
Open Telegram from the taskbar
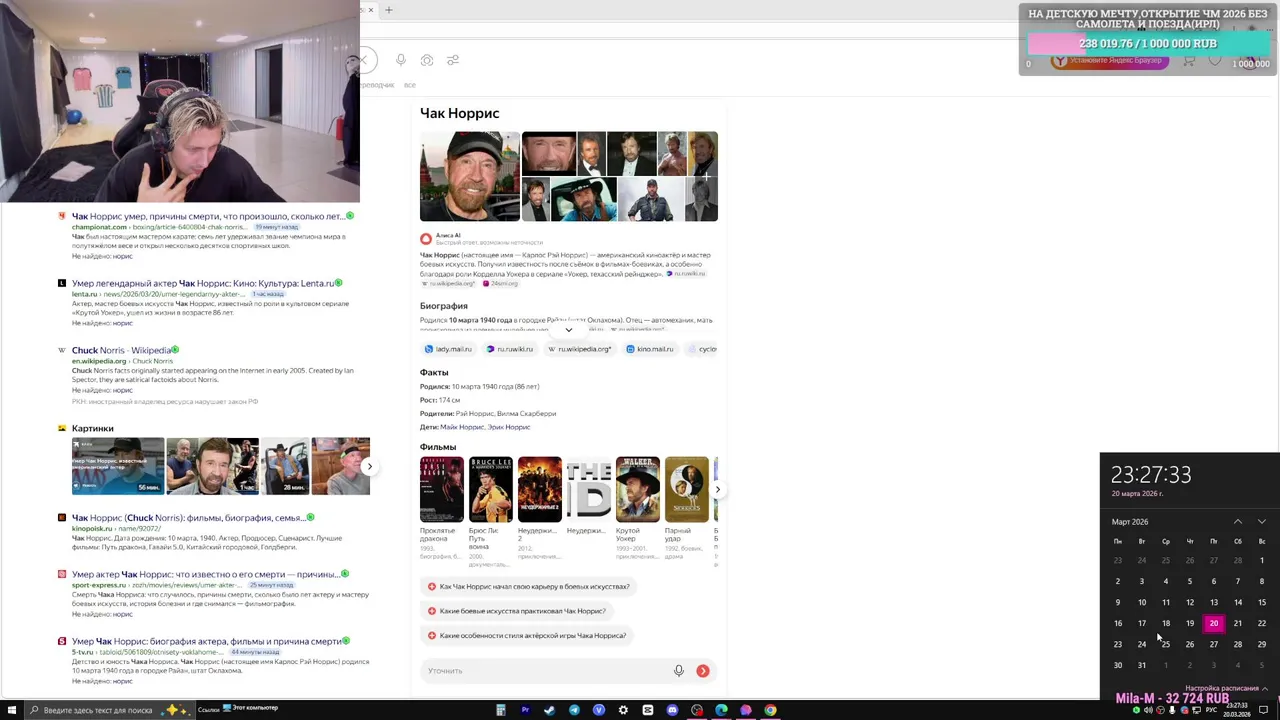[x=574, y=710]
